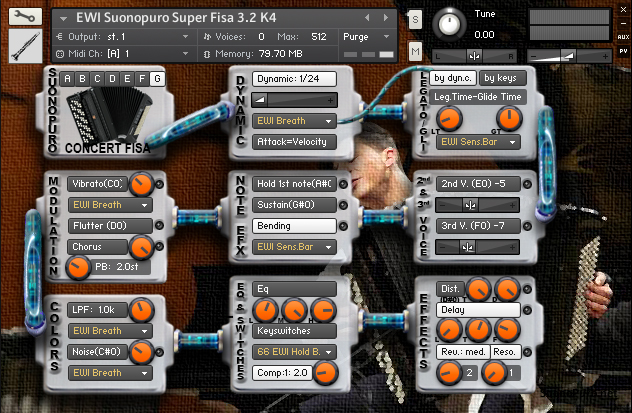Toggle the Bending LED
The image size is (632, 413).
343,226
